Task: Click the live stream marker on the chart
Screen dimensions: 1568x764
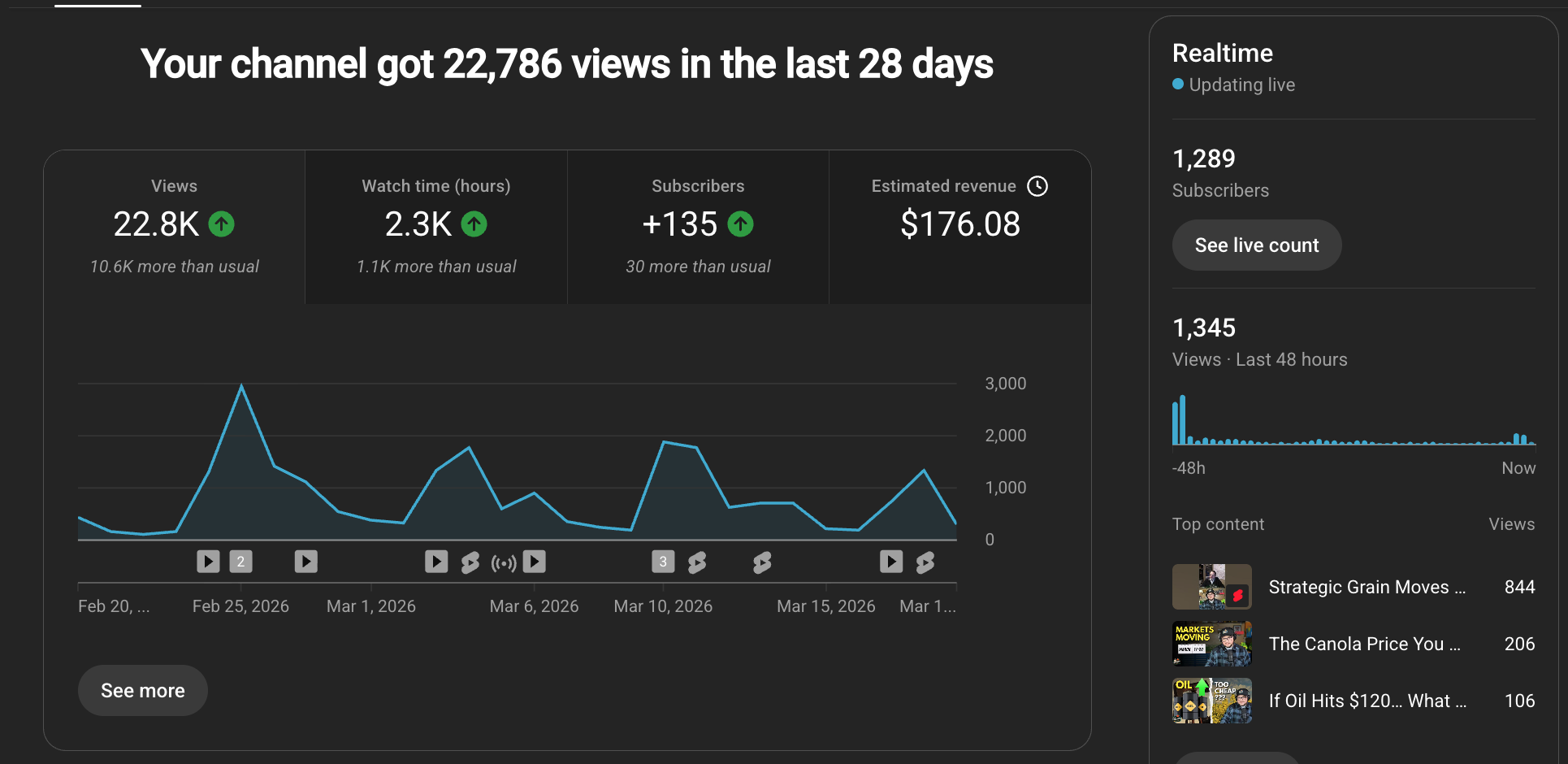Action: (502, 561)
